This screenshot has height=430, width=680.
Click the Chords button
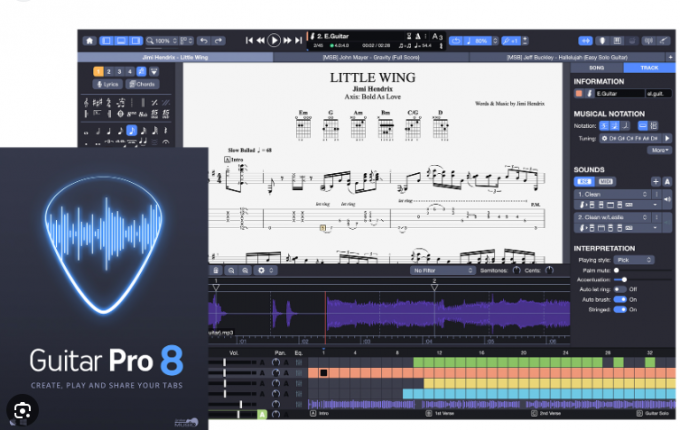[x=140, y=84]
